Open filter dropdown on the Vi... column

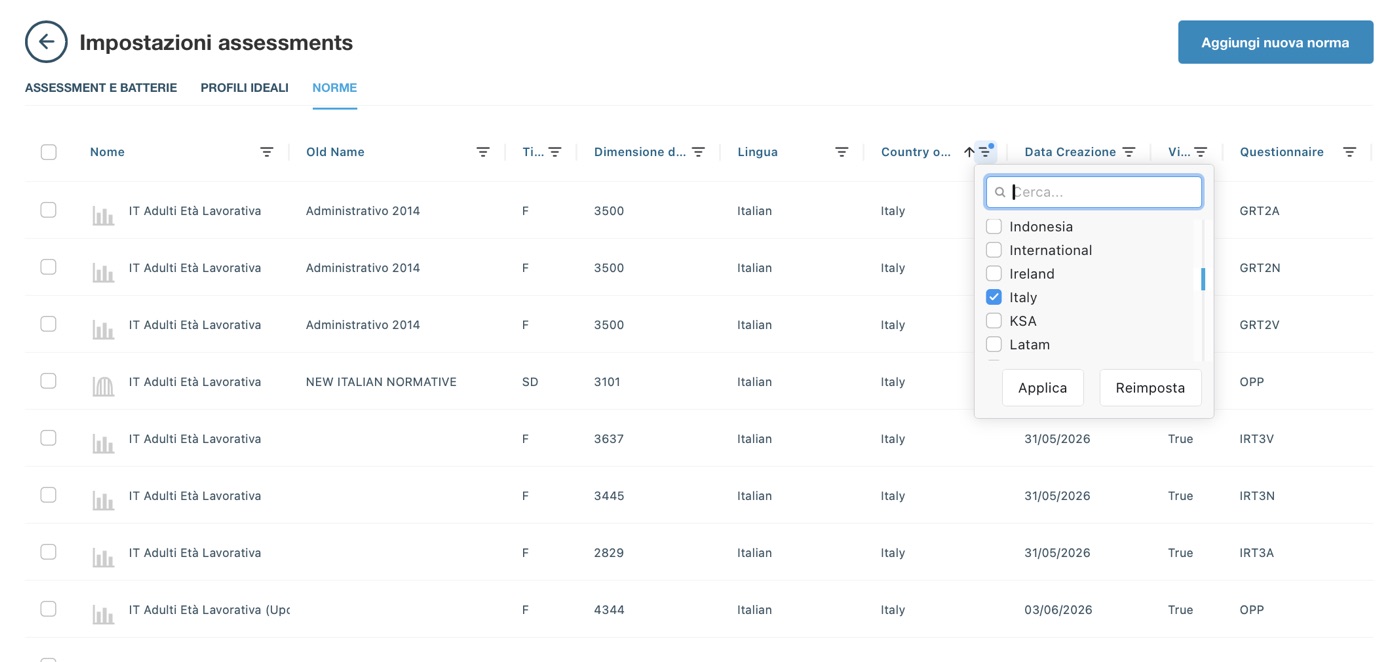[x=1201, y=152]
